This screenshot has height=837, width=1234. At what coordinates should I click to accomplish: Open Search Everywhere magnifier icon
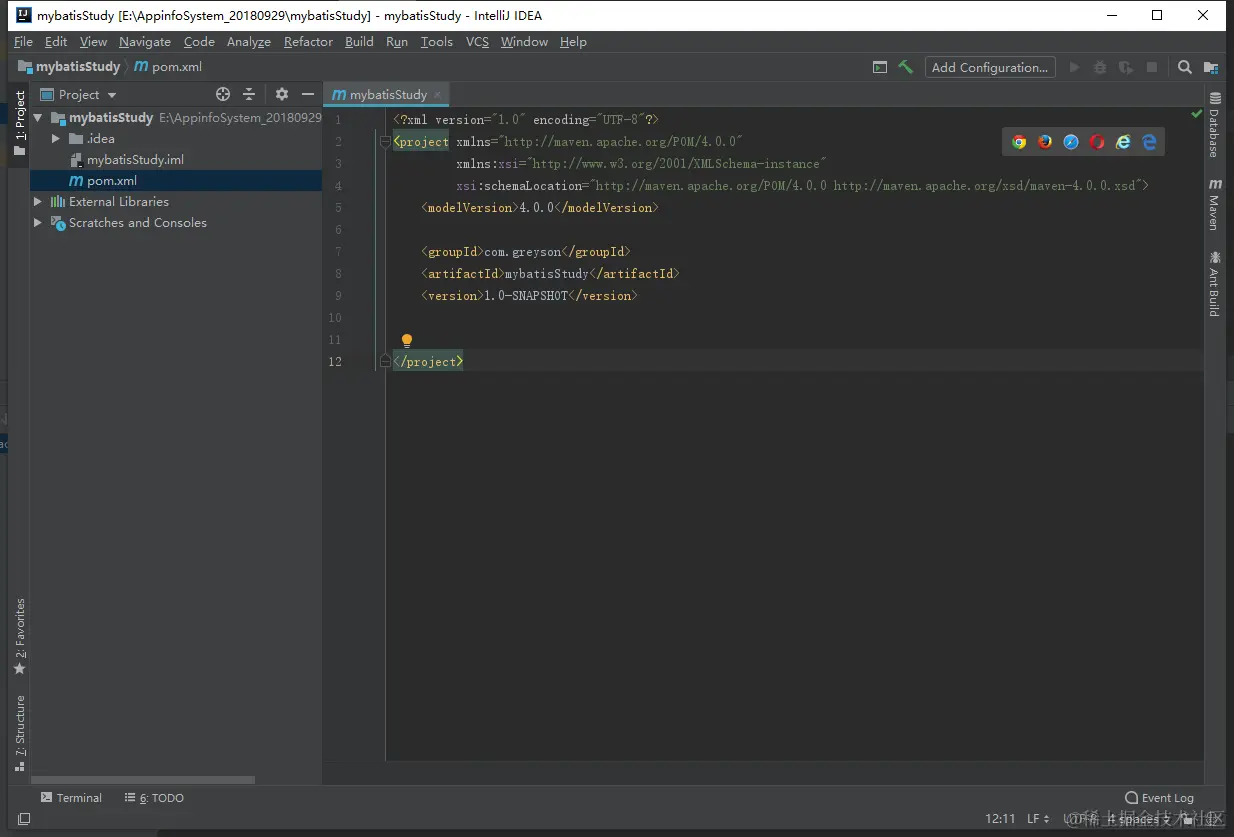[x=1184, y=67]
